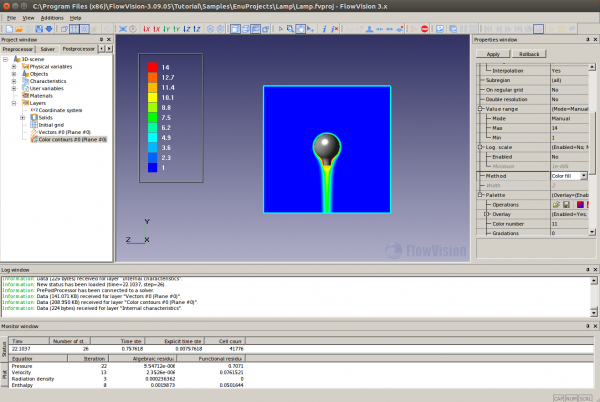Expand the User variables tree node

14,88
